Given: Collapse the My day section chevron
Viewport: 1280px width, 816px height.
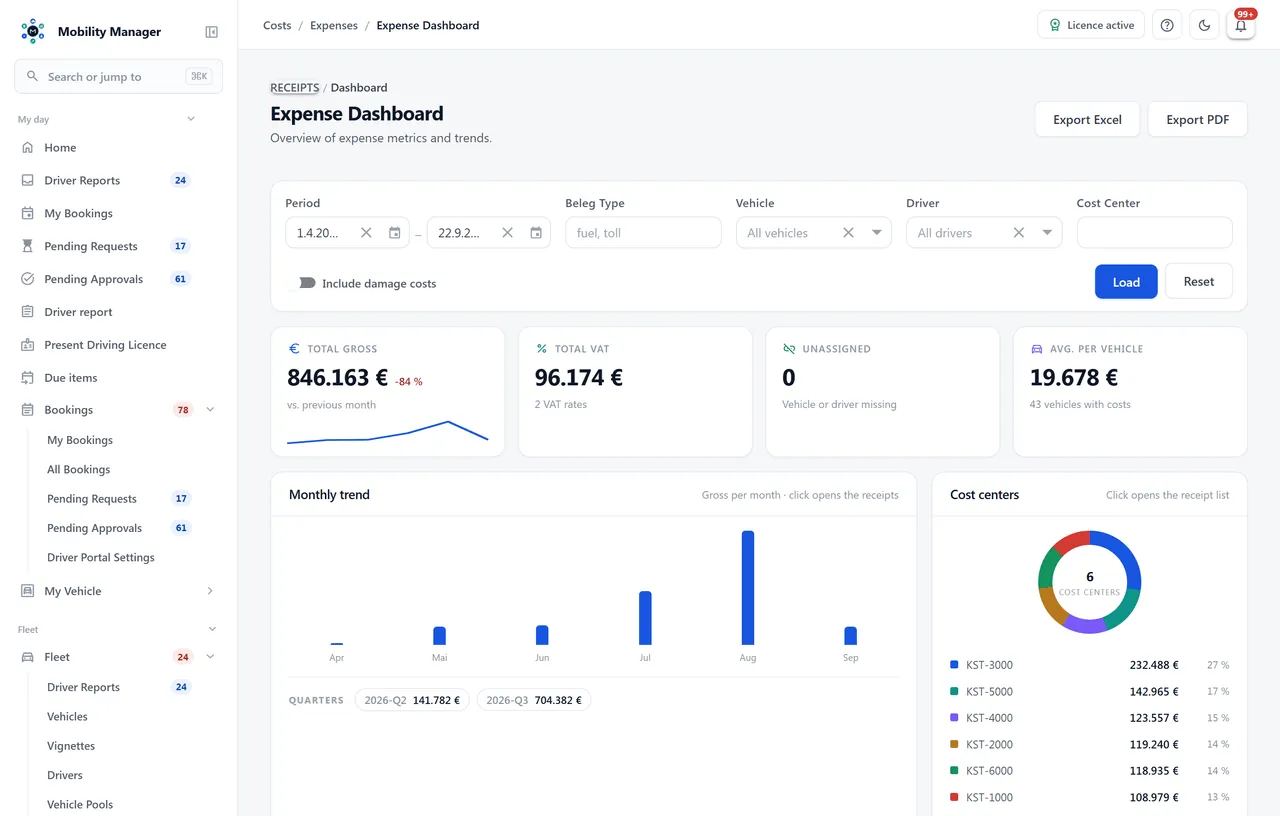Looking at the screenshot, I should click(191, 119).
